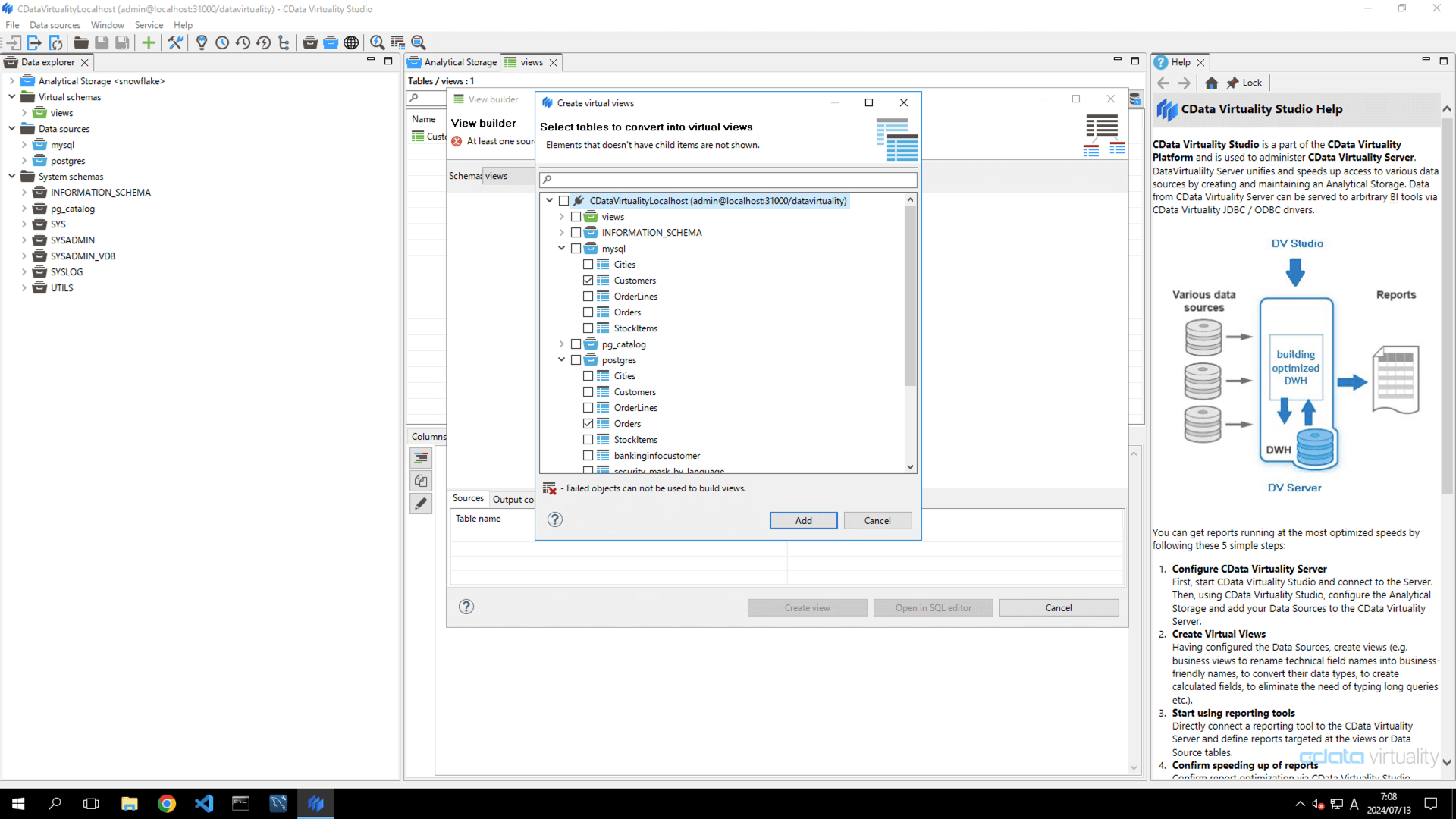The height and width of the screenshot is (819, 1456).
Task: Open the Data sources menu
Action: (54, 24)
